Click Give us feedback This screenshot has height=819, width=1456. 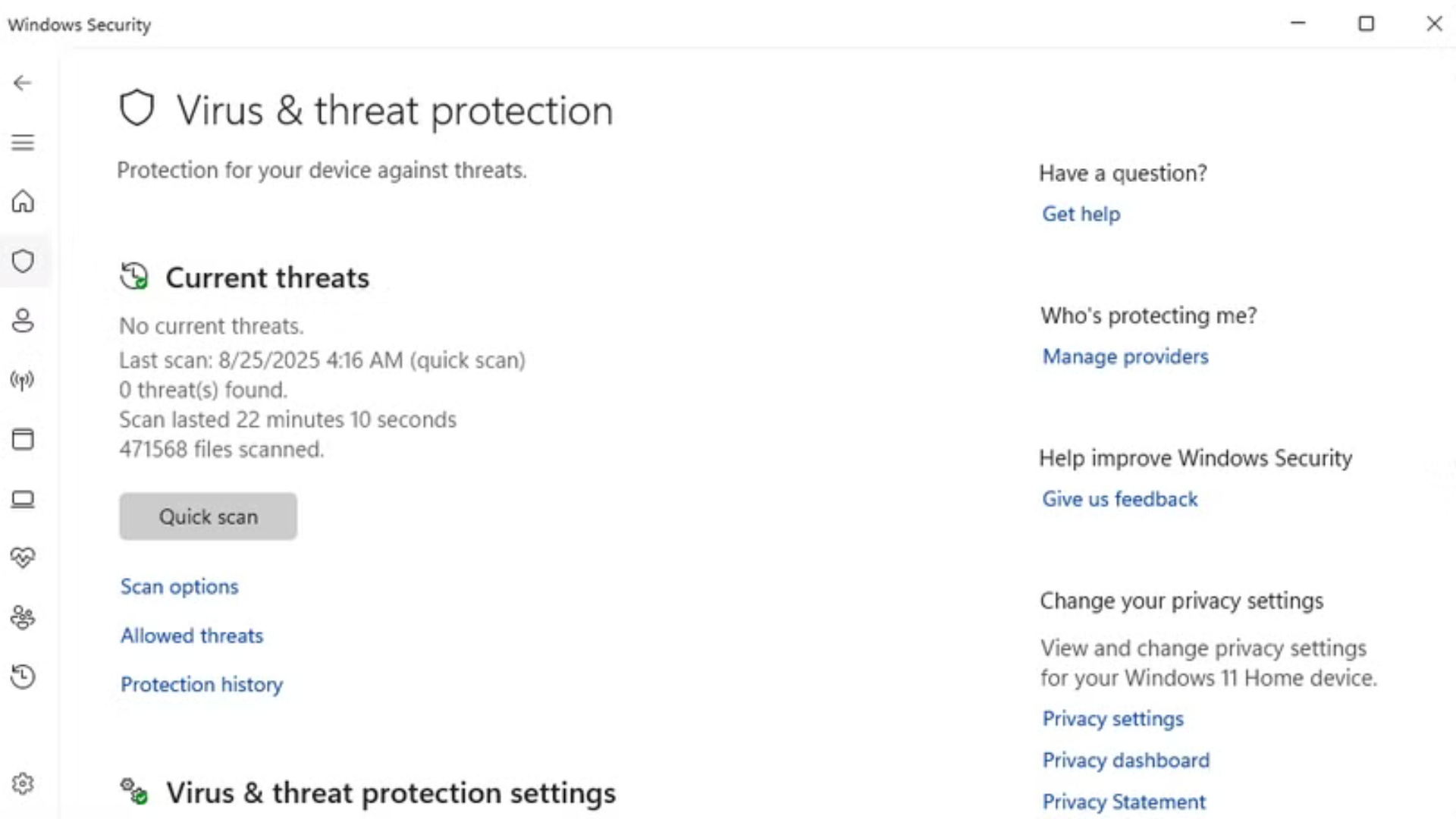tap(1119, 499)
